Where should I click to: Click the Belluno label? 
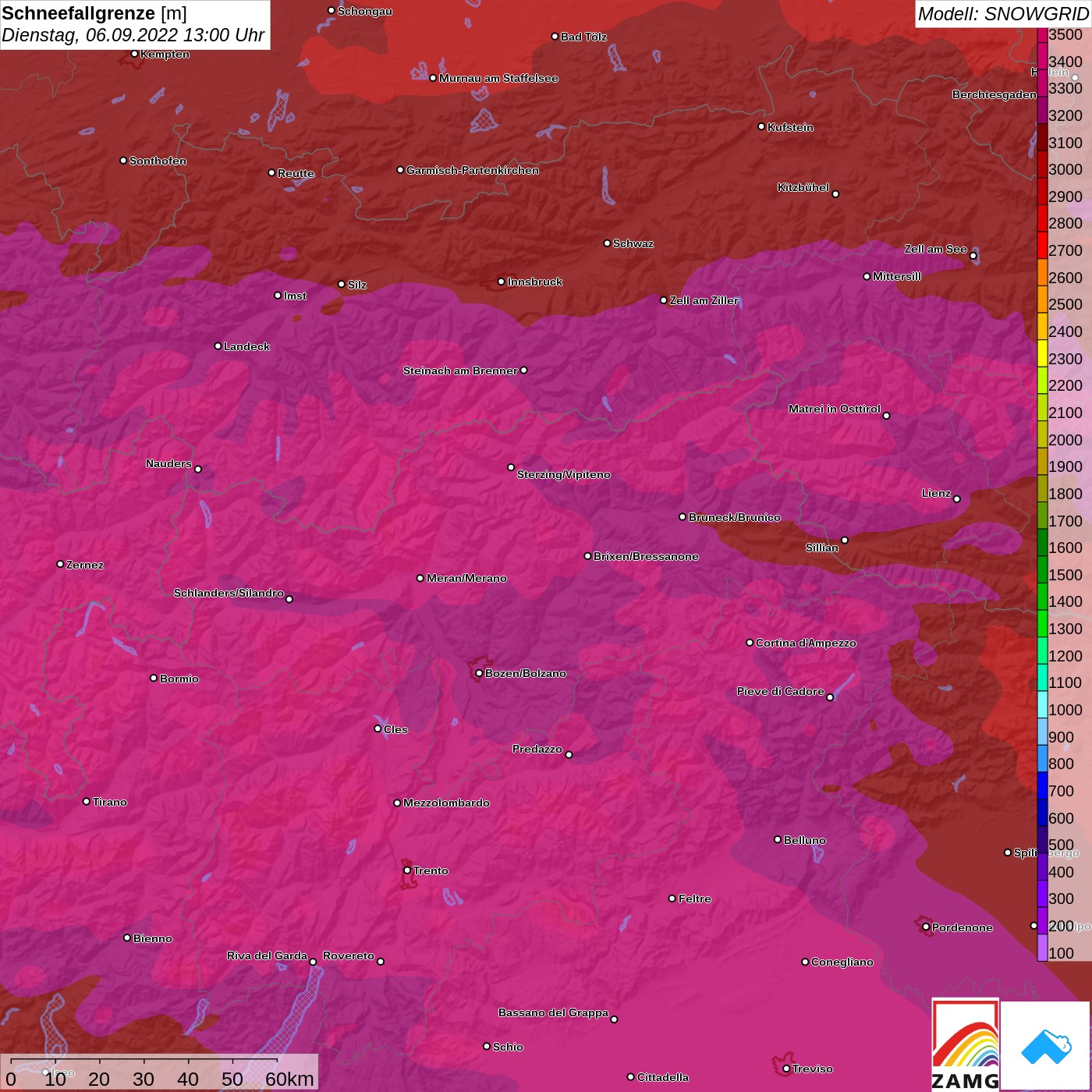805,840
